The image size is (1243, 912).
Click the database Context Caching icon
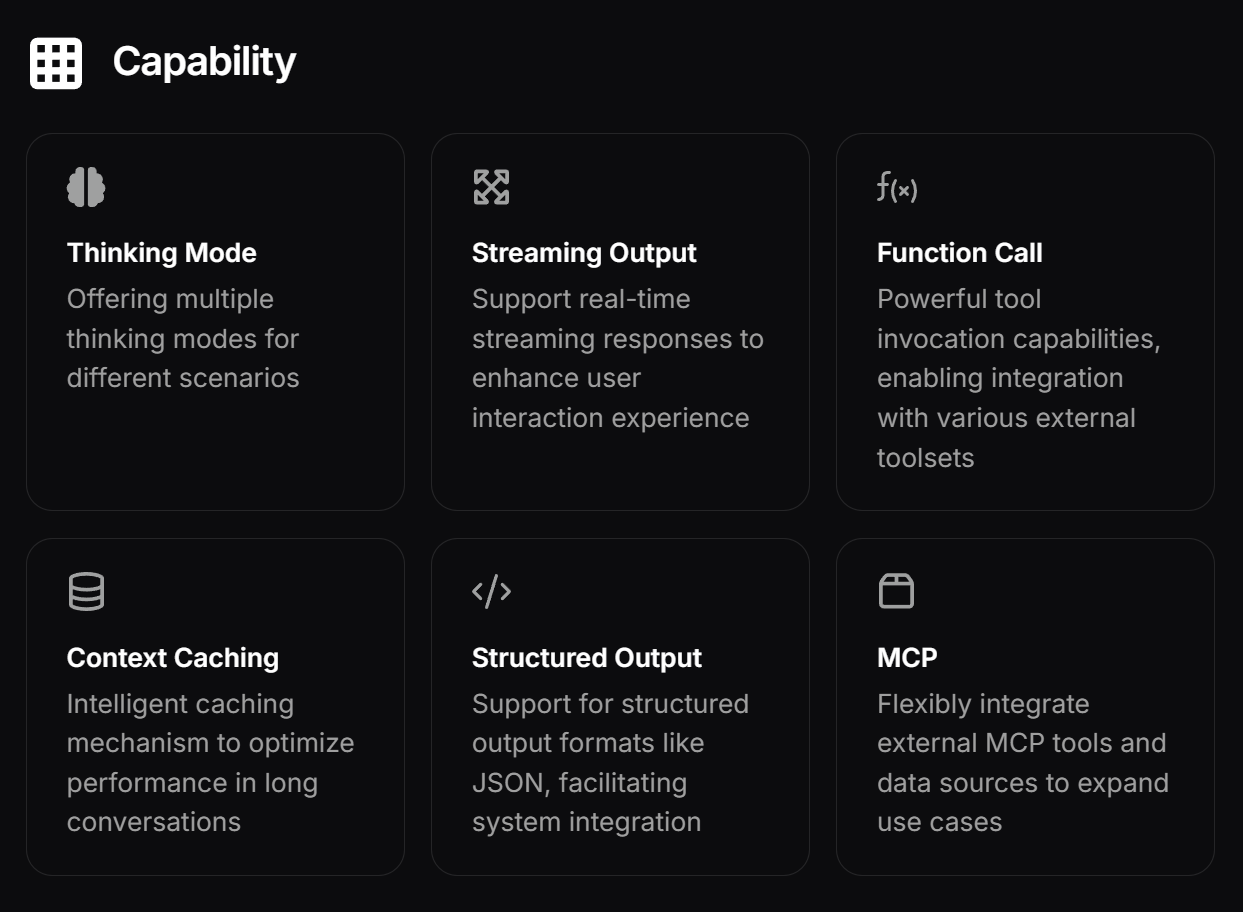coord(86,592)
